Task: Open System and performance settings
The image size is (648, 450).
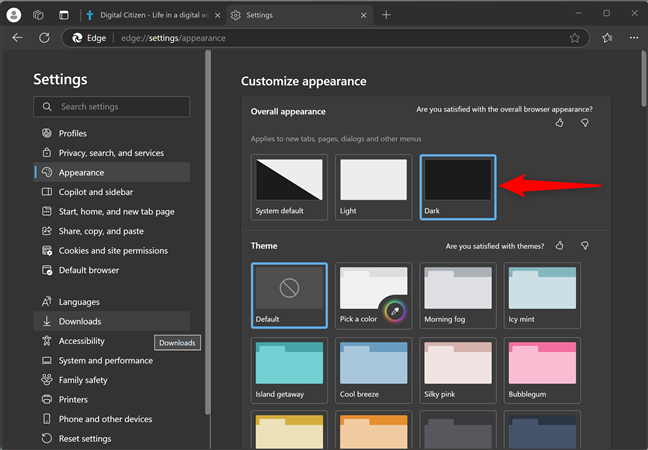Action: pos(112,360)
